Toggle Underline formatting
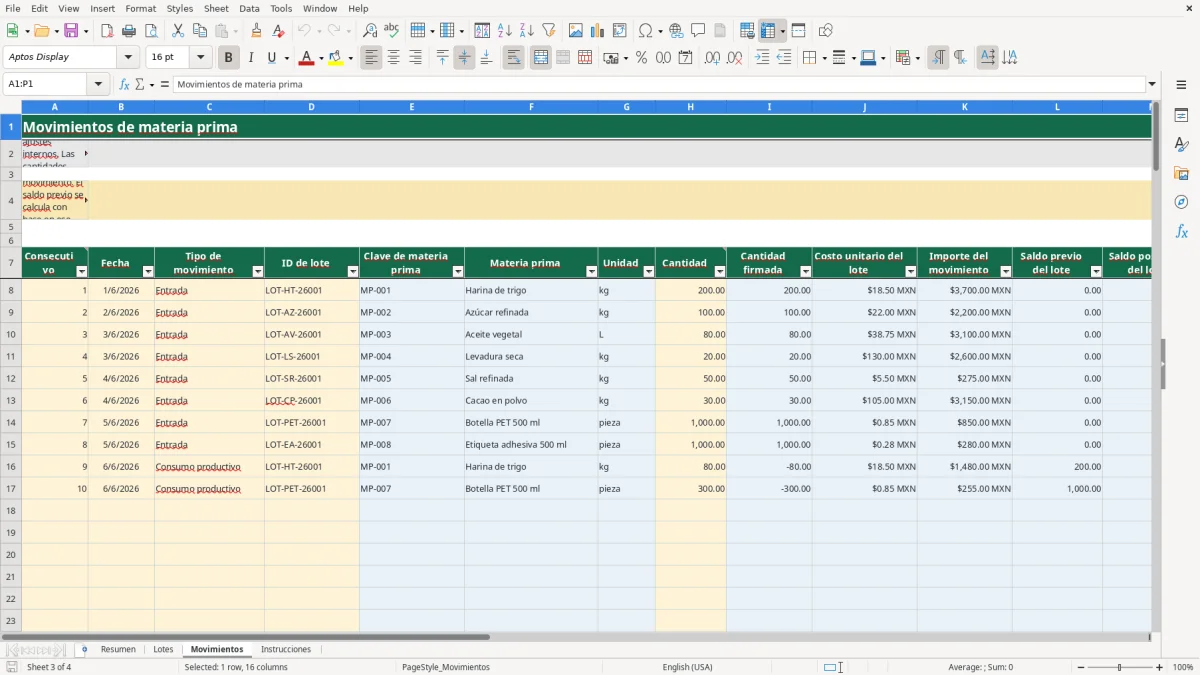This screenshot has width=1200, height=675. click(272, 58)
